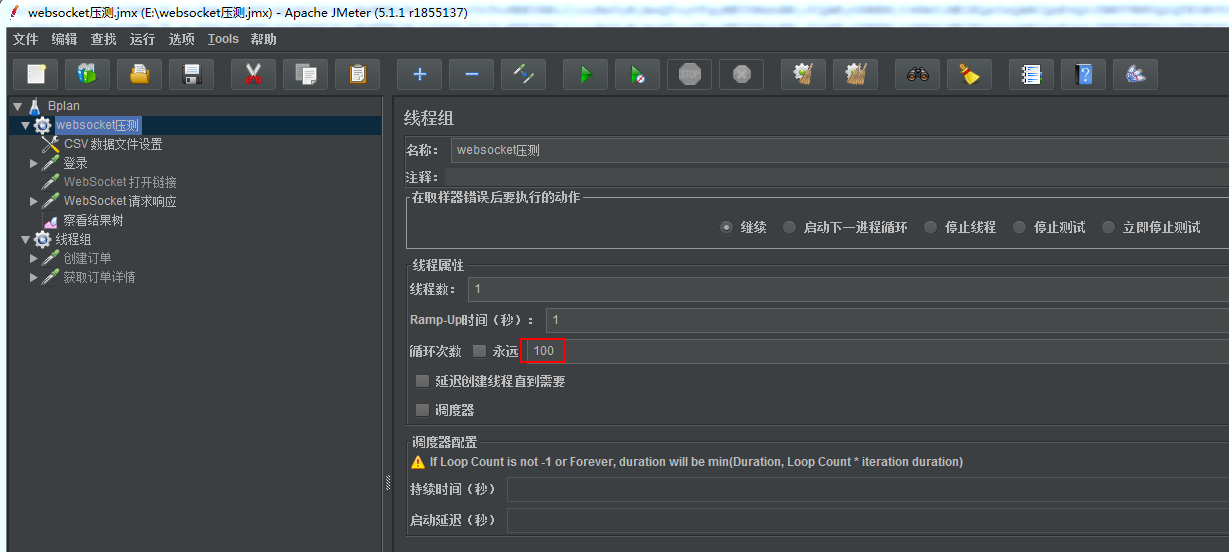Viewport: 1229px width, 552px height.
Task: Open the 帮助 menu
Action: click(x=263, y=39)
